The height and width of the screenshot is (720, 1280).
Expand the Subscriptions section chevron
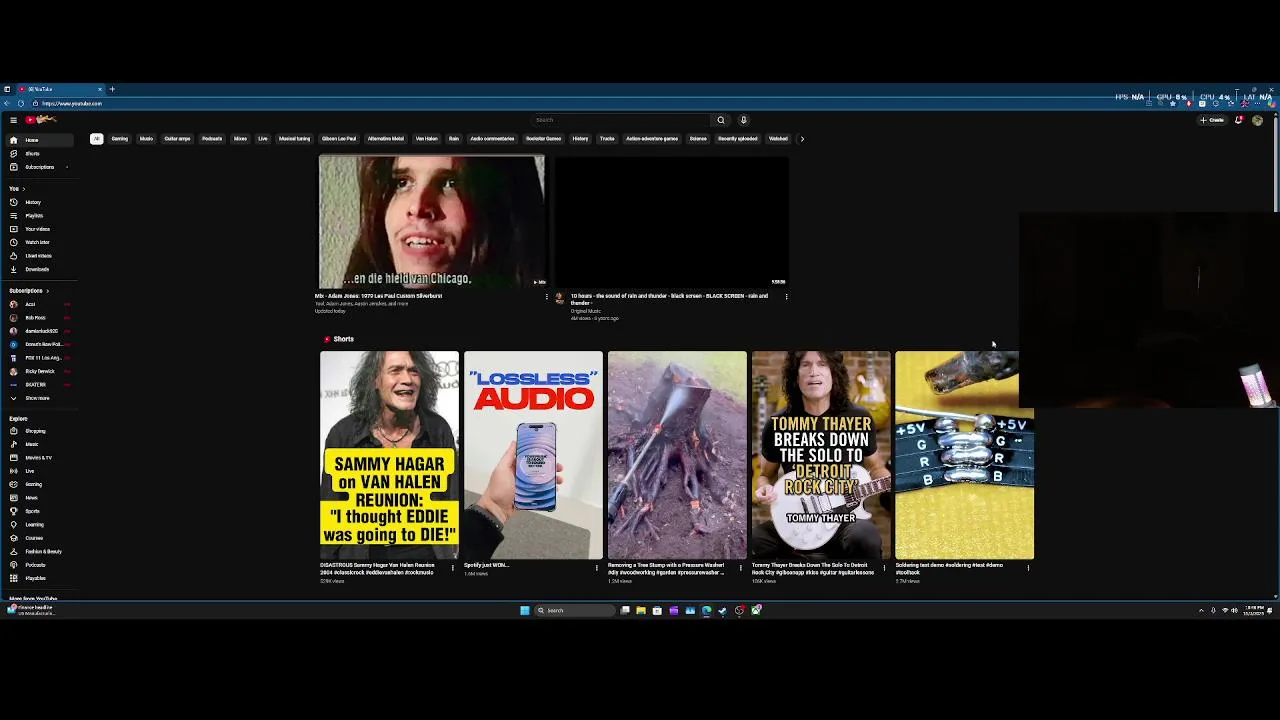pyautogui.click(x=47, y=291)
